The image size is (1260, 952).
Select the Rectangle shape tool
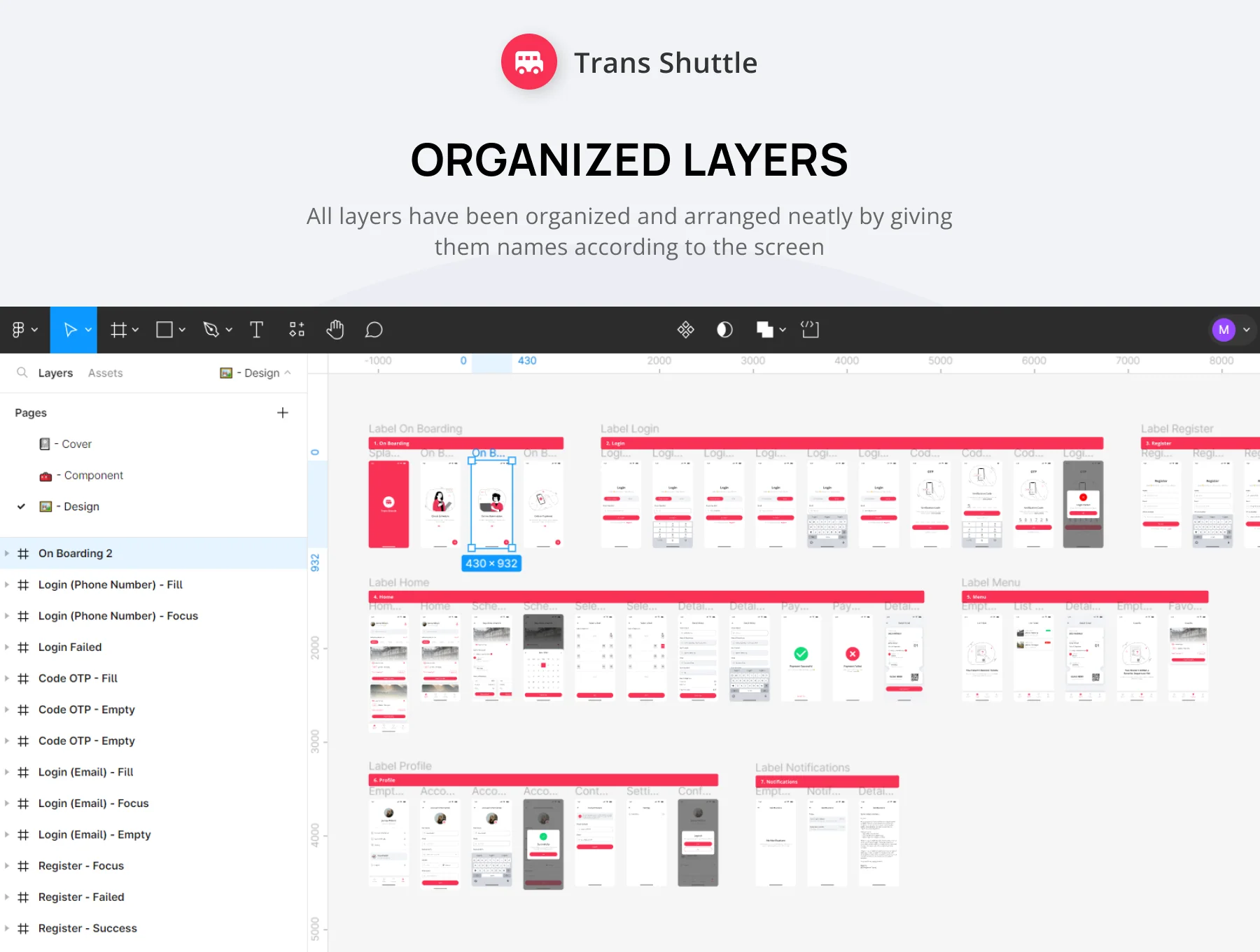tap(164, 330)
